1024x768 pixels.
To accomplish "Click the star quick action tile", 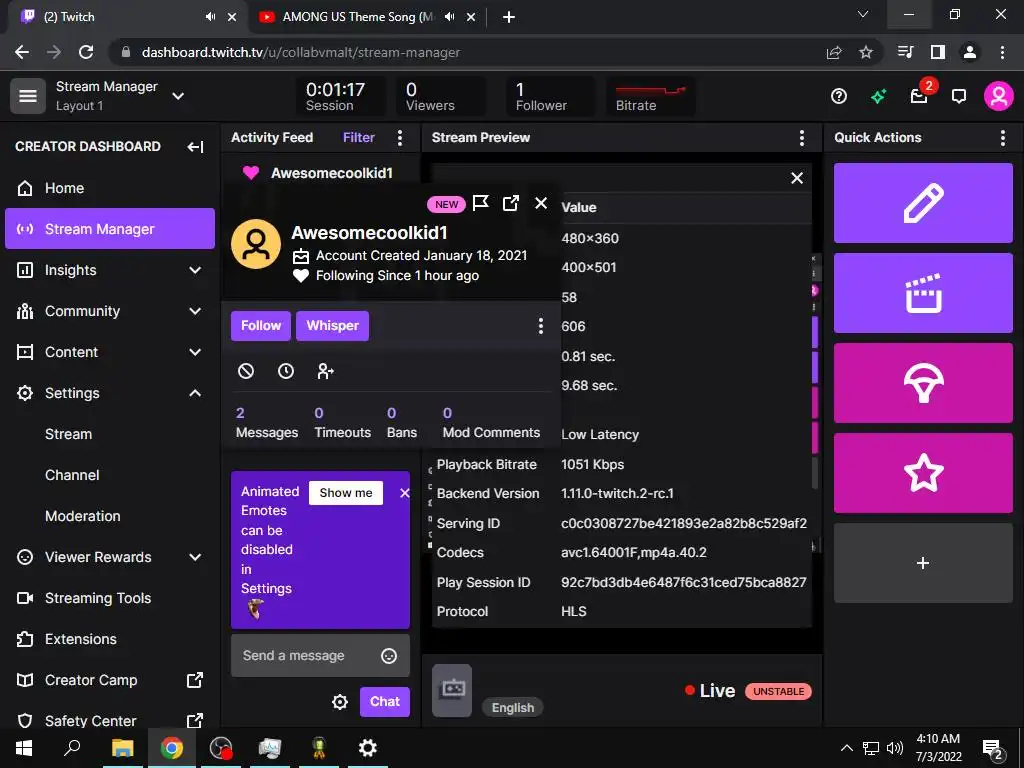I will 923,473.
